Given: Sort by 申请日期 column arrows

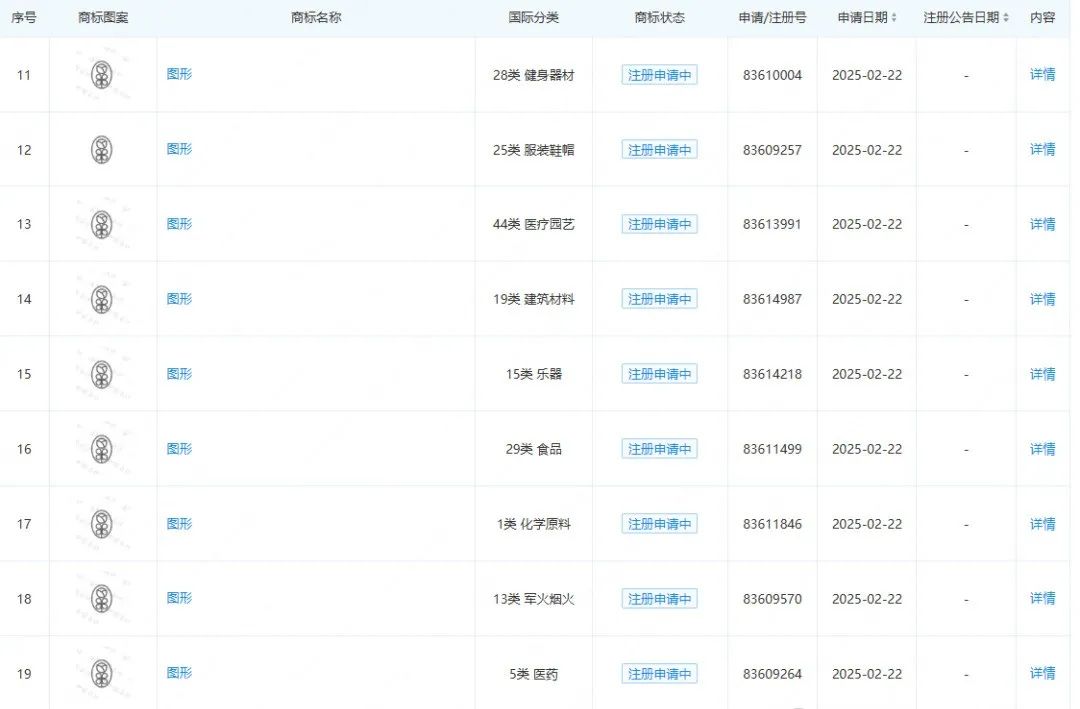Looking at the screenshot, I should point(894,18).
